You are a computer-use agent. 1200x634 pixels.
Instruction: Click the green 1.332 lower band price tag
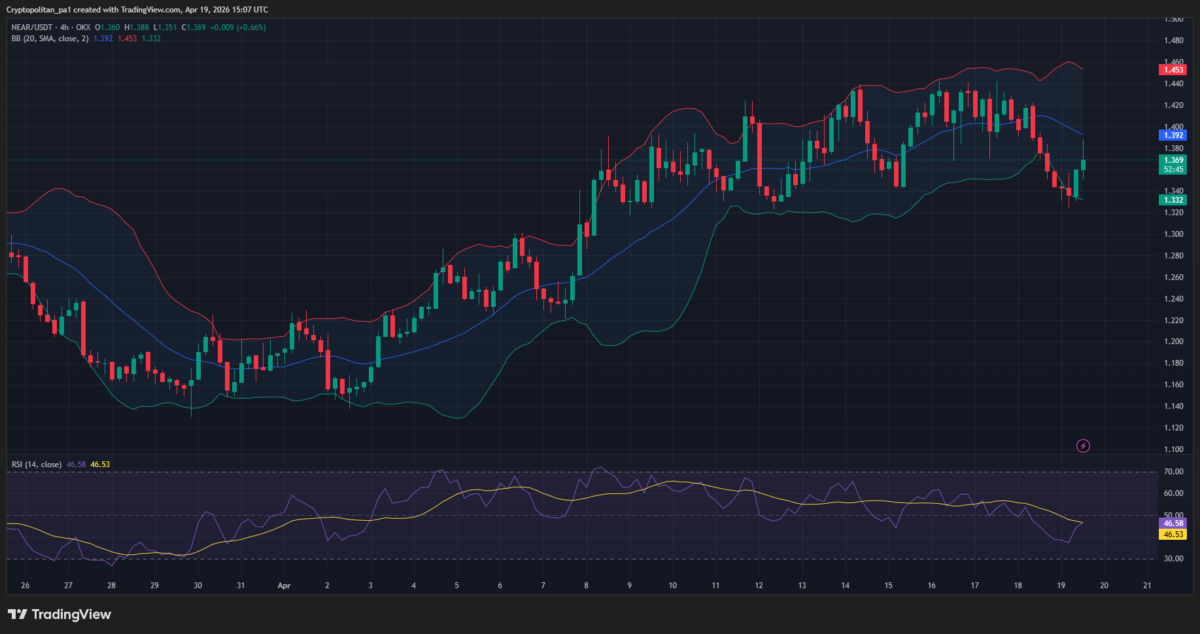pos(1171,200)
